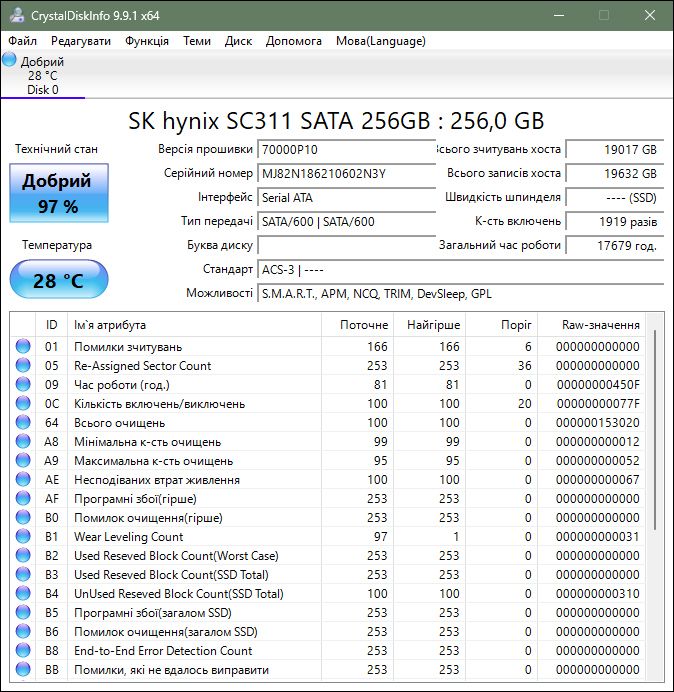This screenshot has height=692, width=674.
Task: Click the 28 °C temperature button
Action: click(x=59, y=279)
